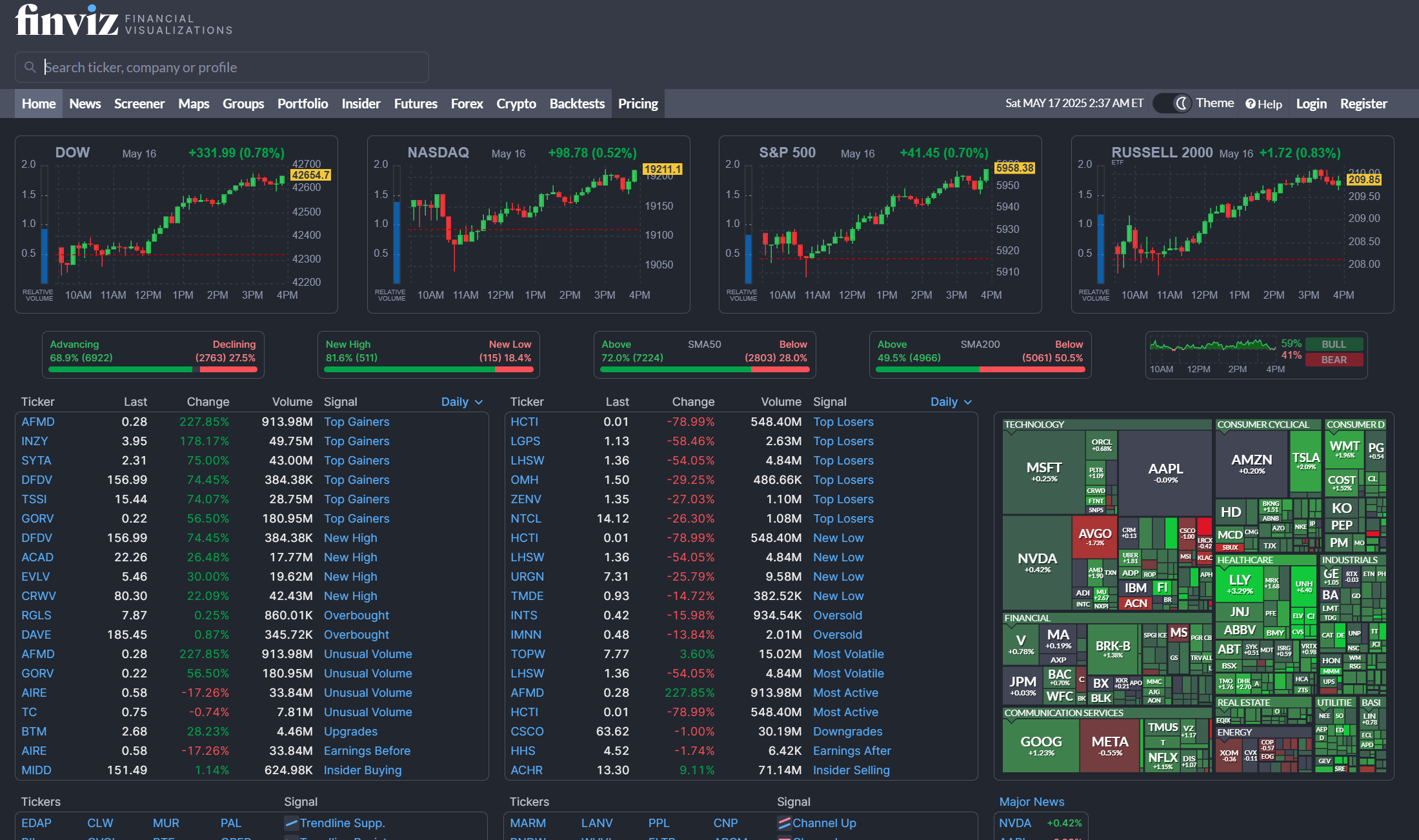Image resolution: width=1419 pixels, height=840 pixels.
Task: Open the S&P 500 intraday chart
Action: [880, 225]
